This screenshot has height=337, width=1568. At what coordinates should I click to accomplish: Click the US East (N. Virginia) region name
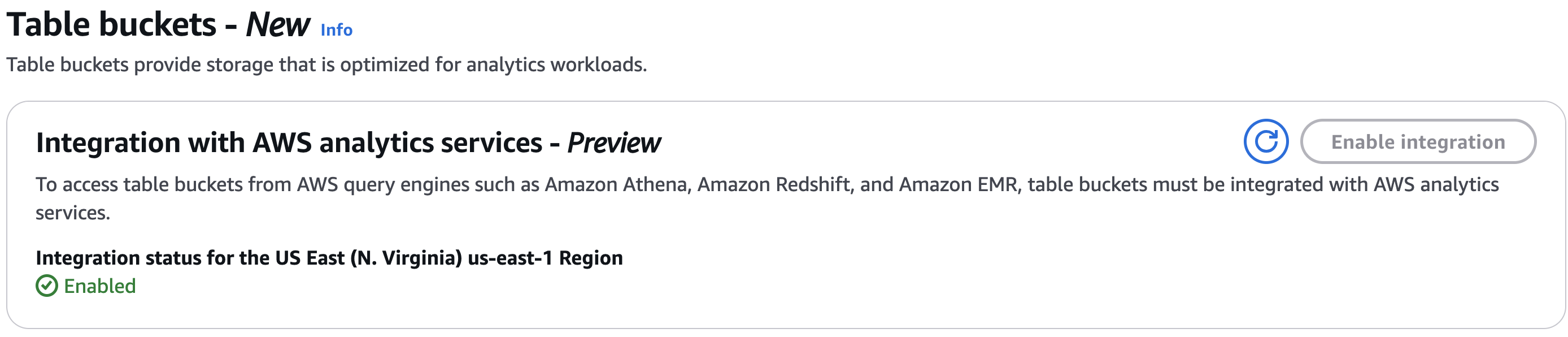coord(369,258)
